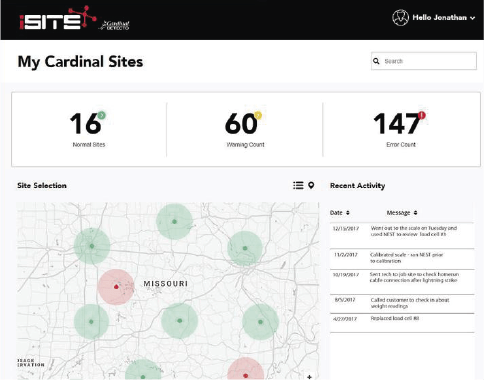Image resolution: width=484 pixels, height=380 pixels.
Task: Click the My Cardinal Sites heading
Action: [x=80, y=62]
